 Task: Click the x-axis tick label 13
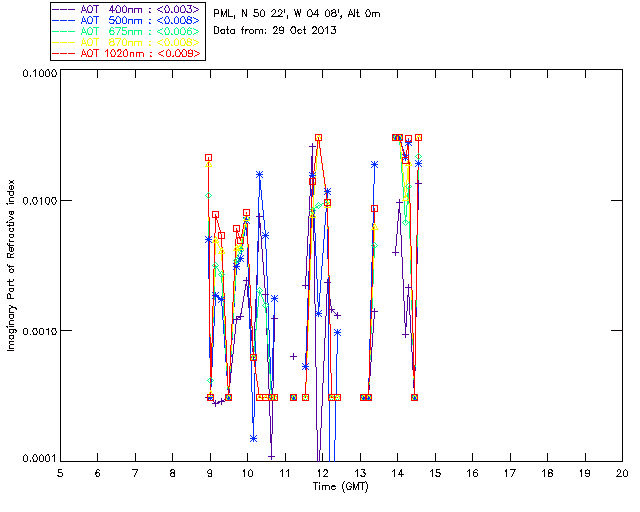pyautogui.click(x=360, y=473)
